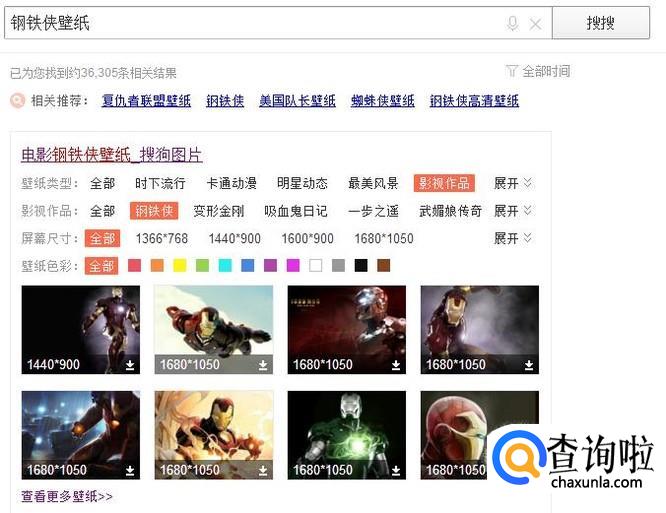Download the flying Iron Man 1680*1050 wallpaper
Viewport: 666px width, 513px height.
point(263,365)
